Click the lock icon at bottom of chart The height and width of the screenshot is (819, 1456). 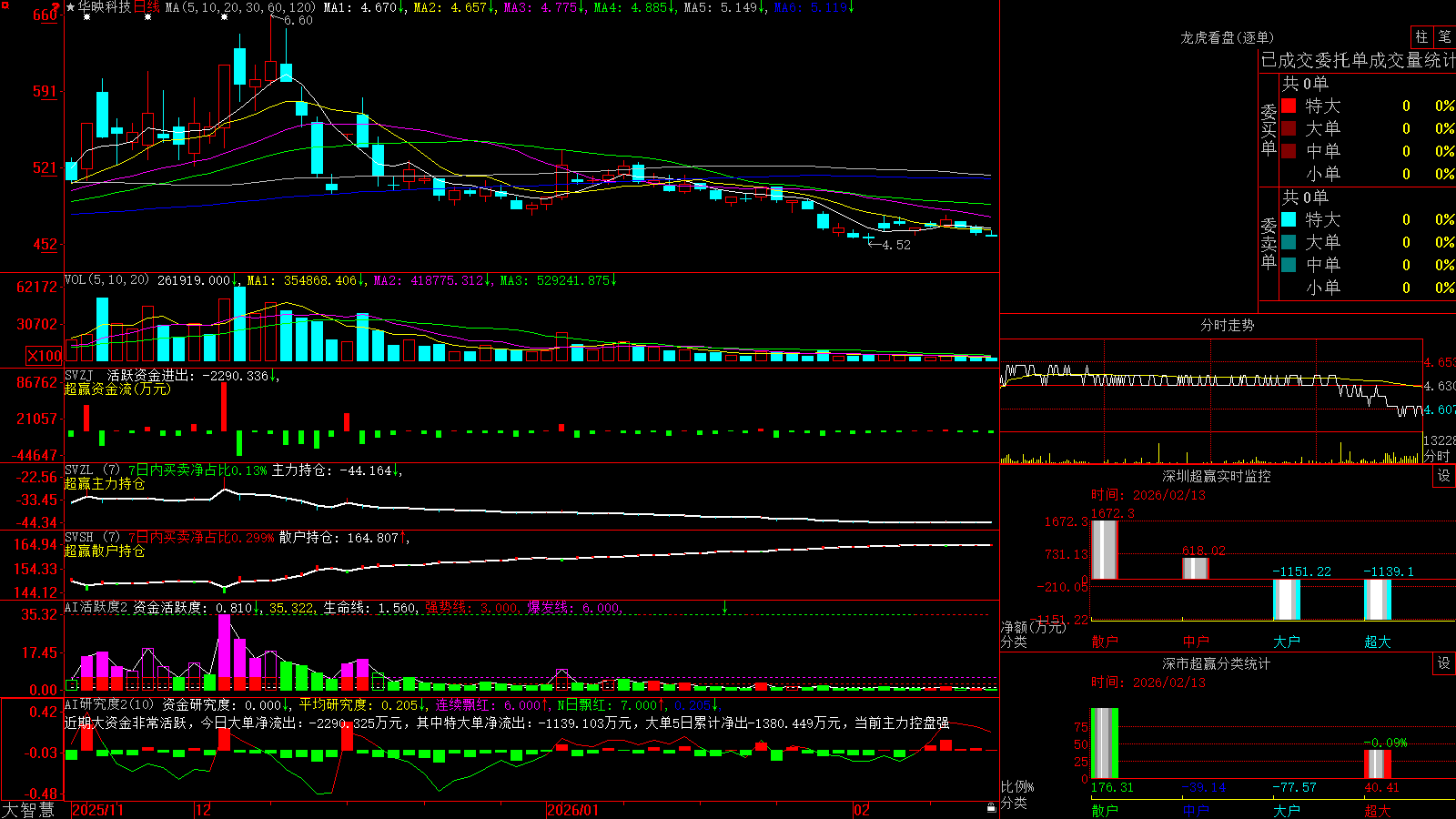[991, 808]
